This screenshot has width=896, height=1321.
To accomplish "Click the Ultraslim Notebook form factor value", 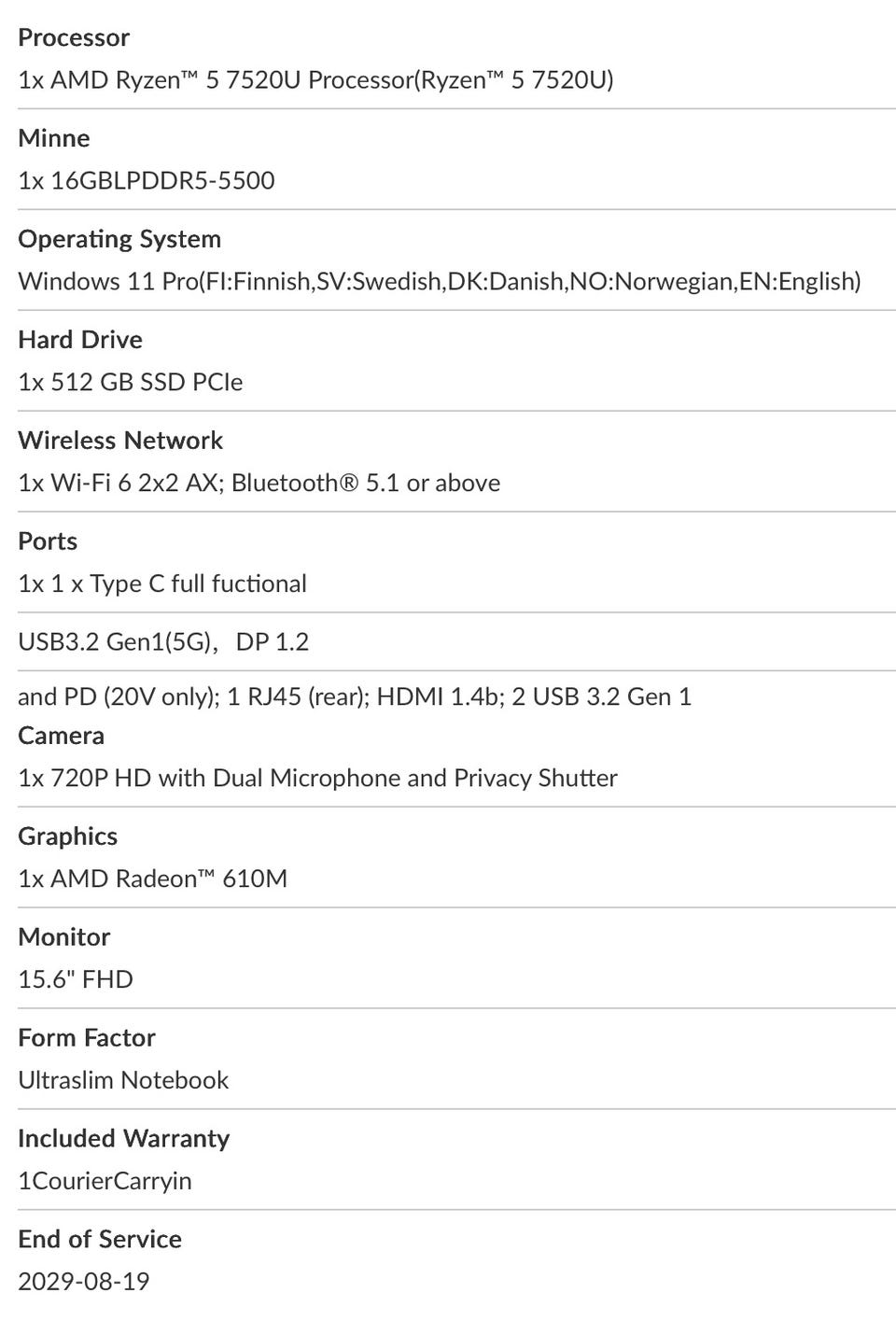I will (123, 1080).
